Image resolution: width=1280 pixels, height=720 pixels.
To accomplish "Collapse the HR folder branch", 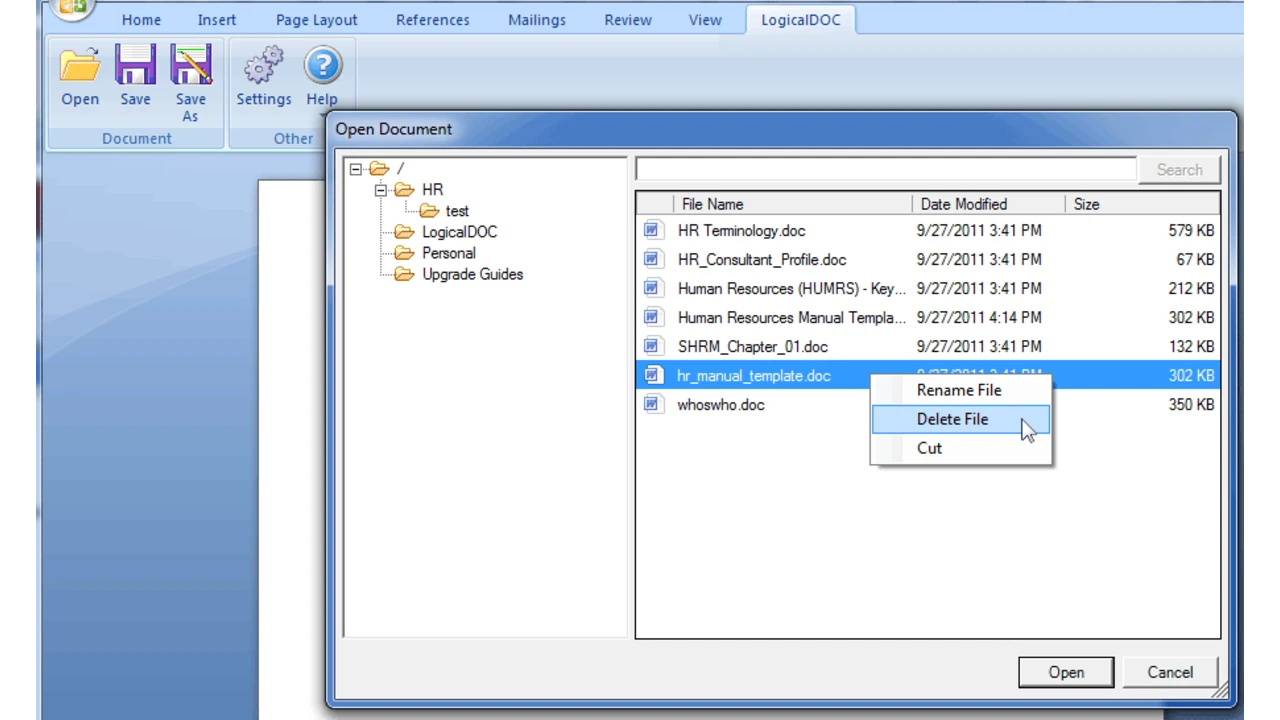I will pos(380,189).
